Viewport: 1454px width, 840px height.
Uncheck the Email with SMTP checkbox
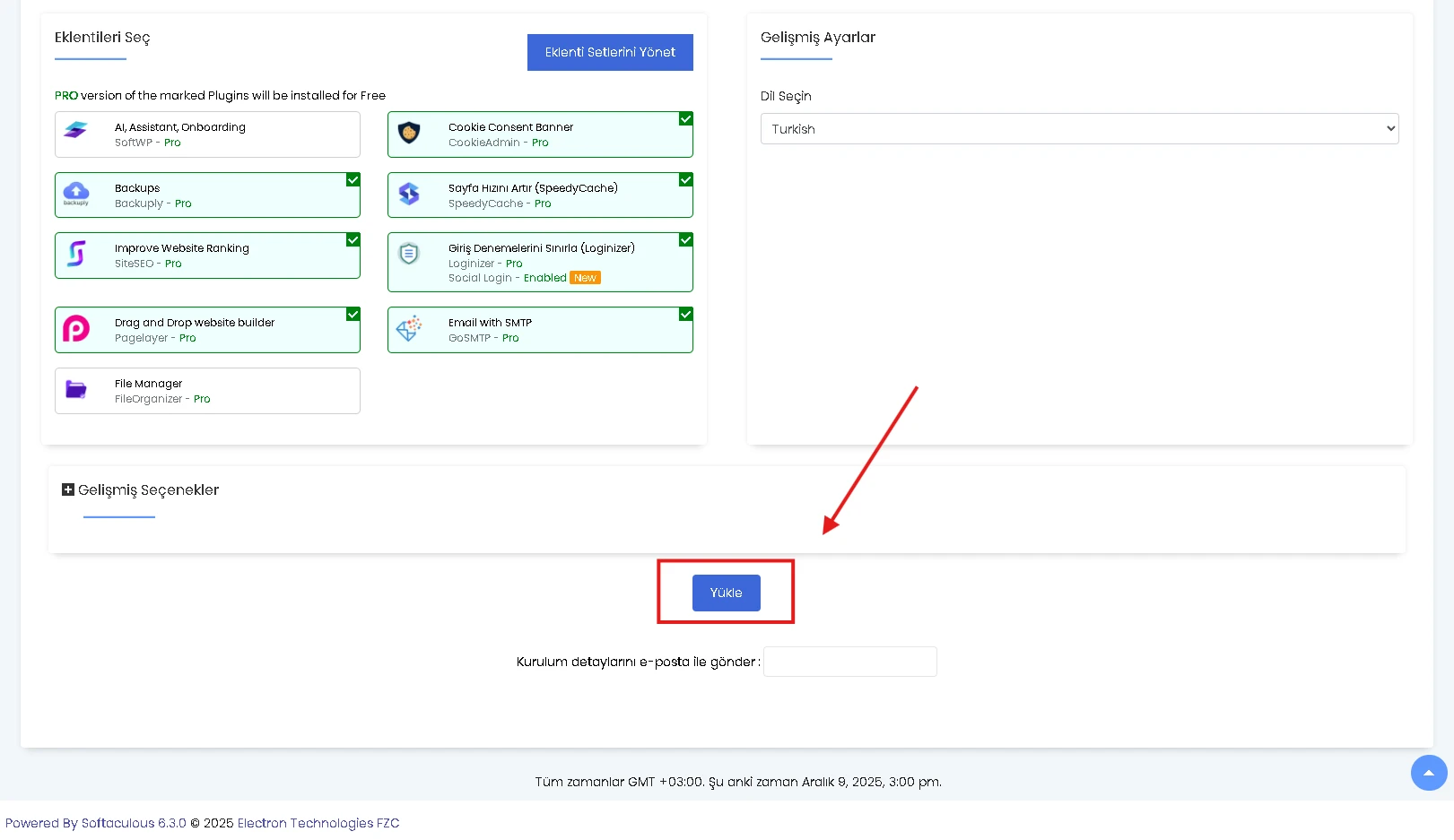tap(685, 315)
